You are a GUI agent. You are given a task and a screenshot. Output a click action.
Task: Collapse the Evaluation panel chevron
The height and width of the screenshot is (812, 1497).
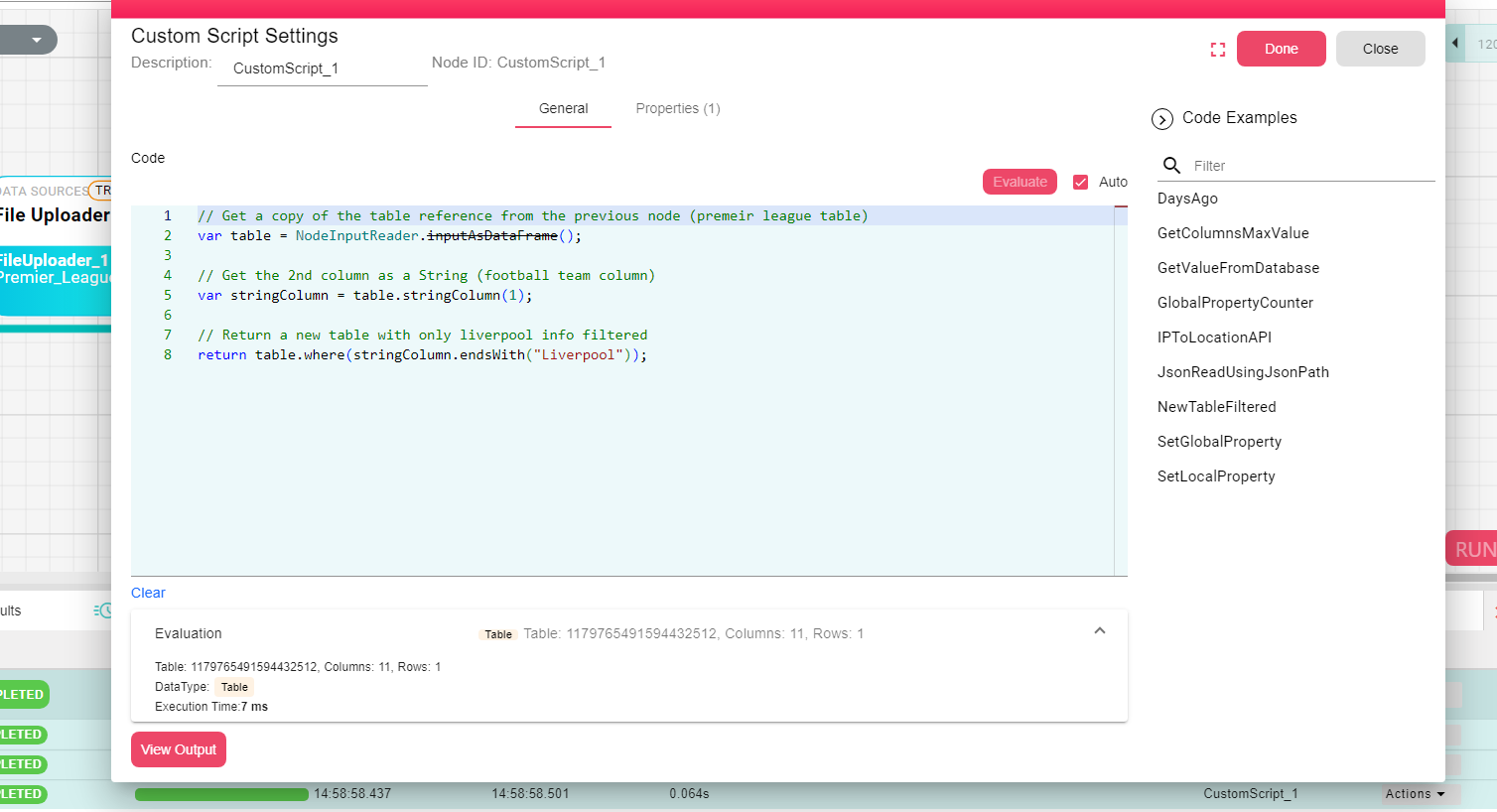click(1099, 631)
